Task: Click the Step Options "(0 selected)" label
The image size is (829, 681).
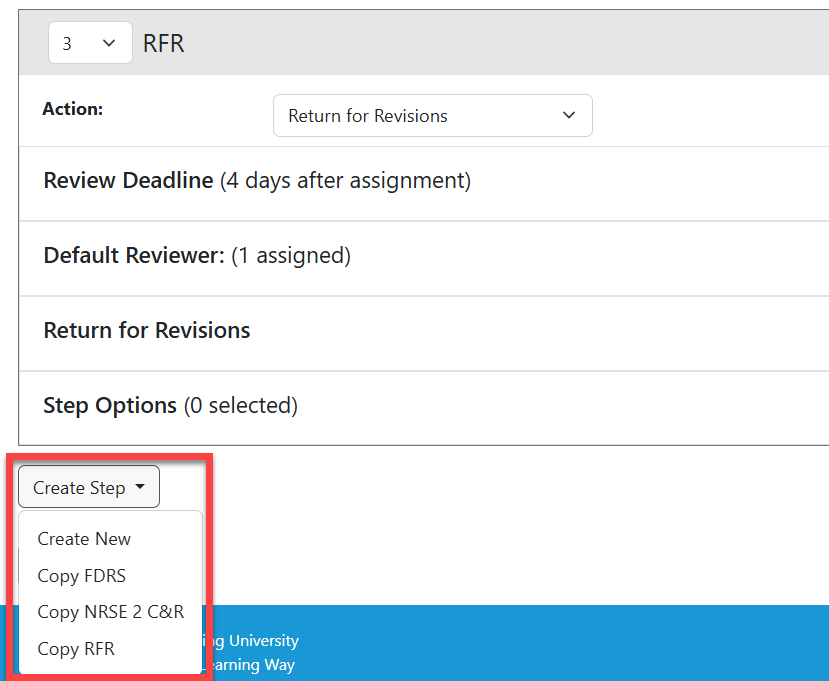Action: [231, 405]
